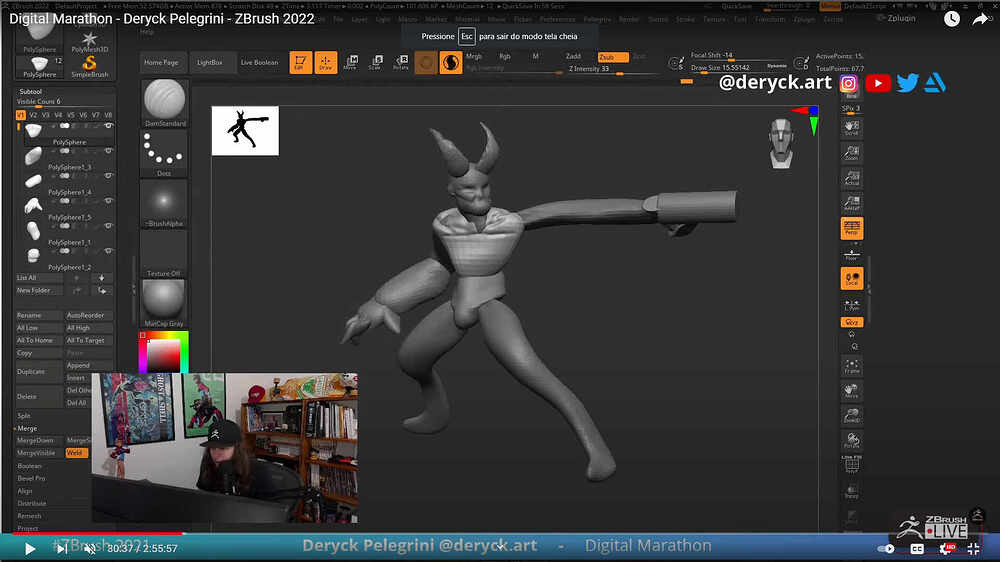1000x562 pixels.
Task: Open the Zplugin menu
Action: pyautogui.click(x=902, y=18)
